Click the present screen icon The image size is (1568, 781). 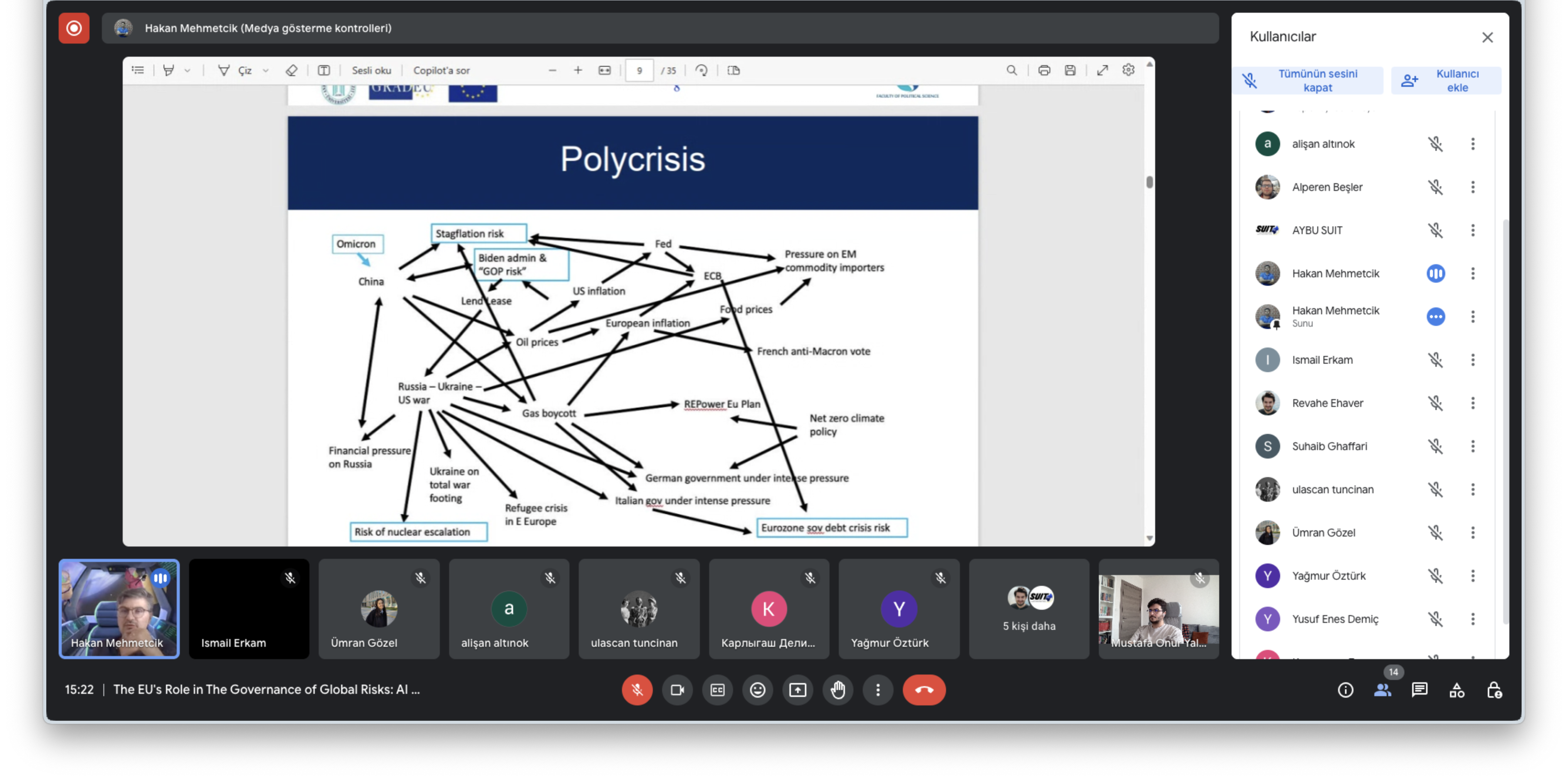[x=798, y=690]
